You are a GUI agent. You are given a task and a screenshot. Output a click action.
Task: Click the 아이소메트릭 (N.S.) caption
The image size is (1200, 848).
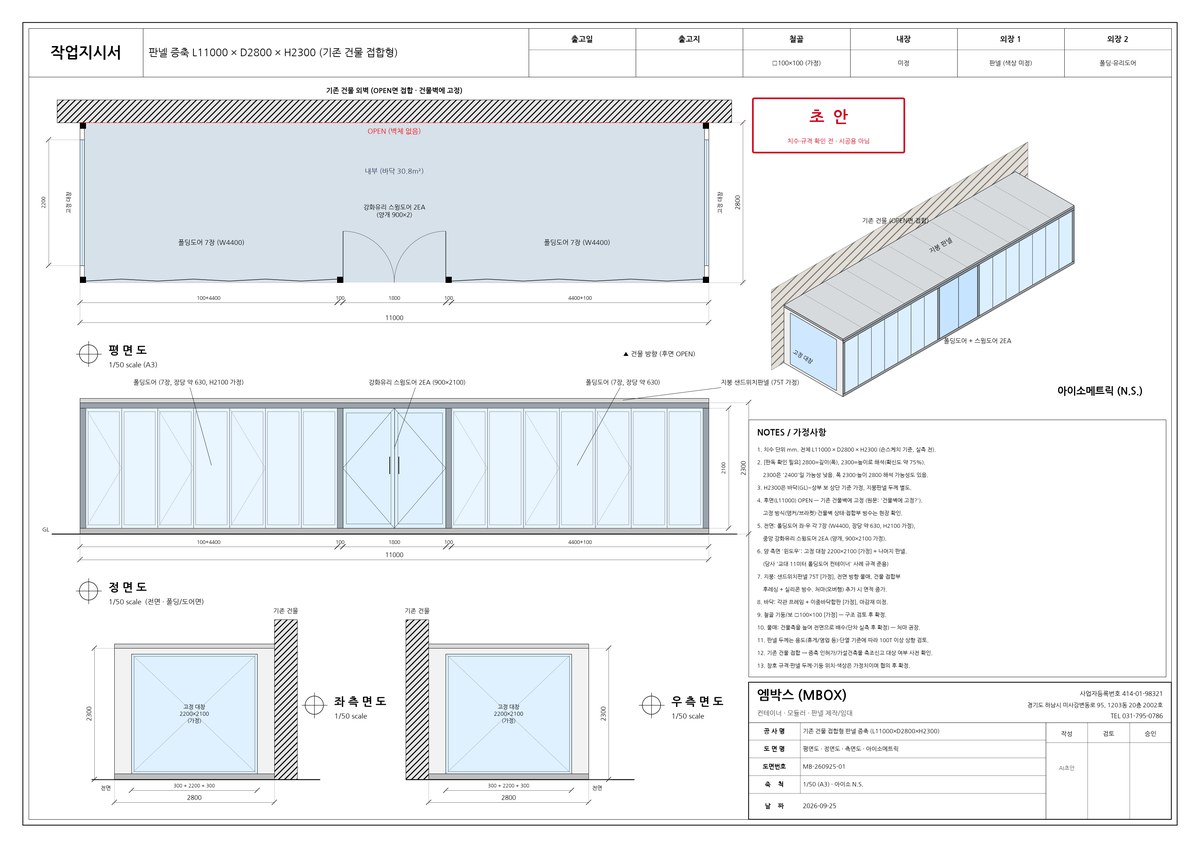1099,390
